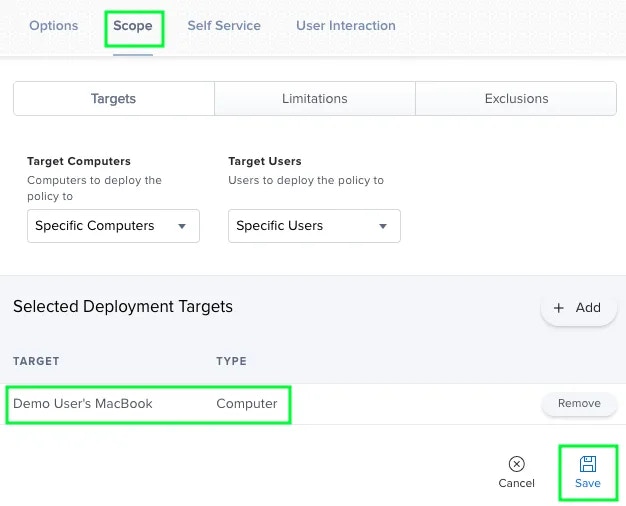Click the Target Users label
The width and height of the screenshot is (626, 506).
[x=265, y=161]
